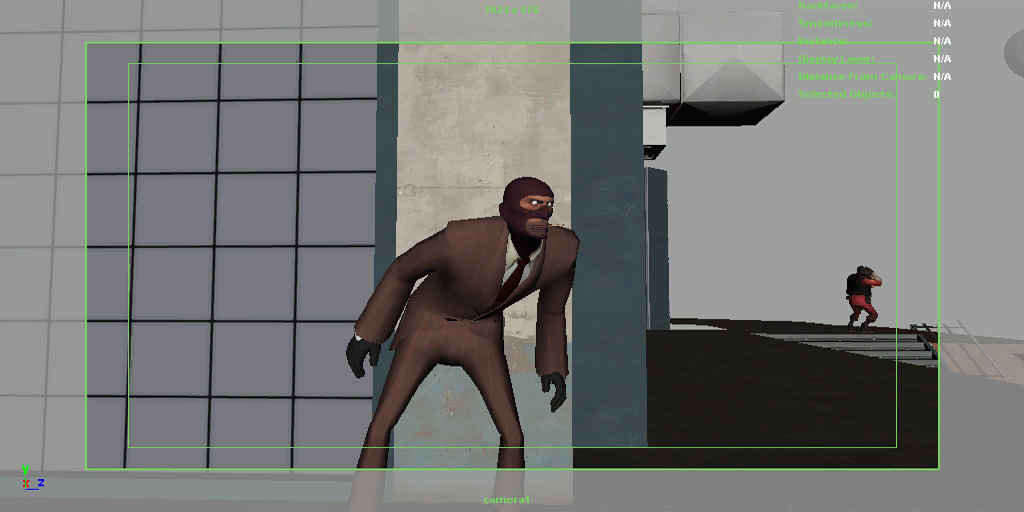Click the '1024 x 576' resolution label
The width and height of the screenshot is (1024, 512).
point(512,10)
